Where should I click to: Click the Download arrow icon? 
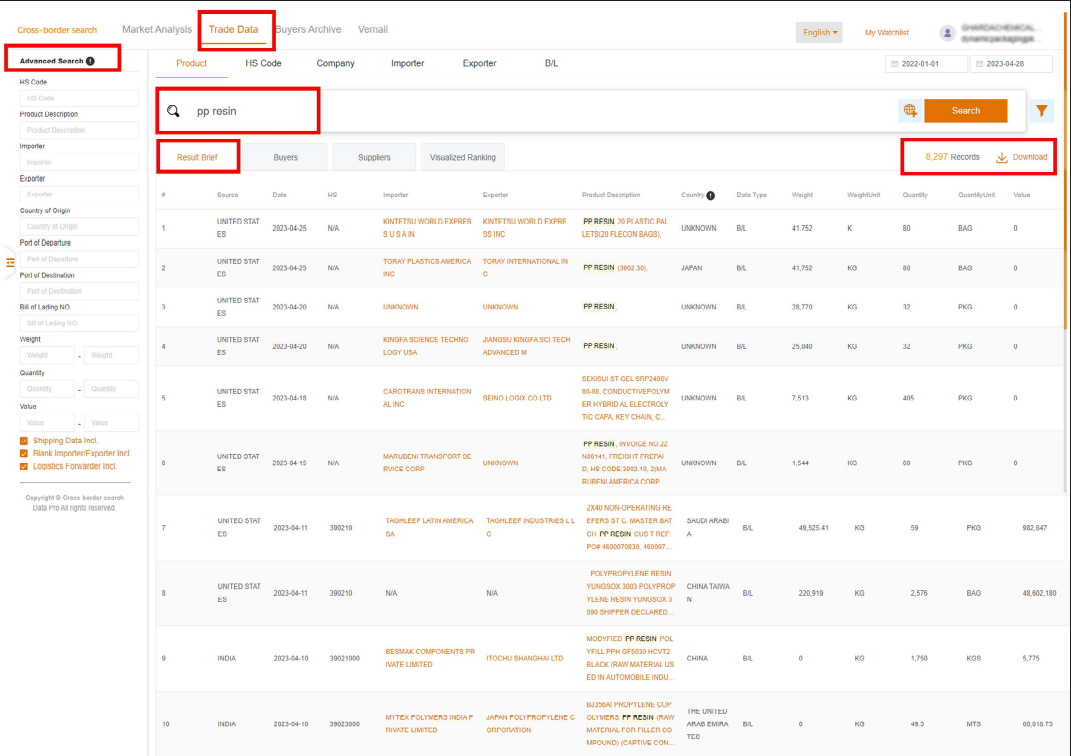click(x=1001, y=157)
